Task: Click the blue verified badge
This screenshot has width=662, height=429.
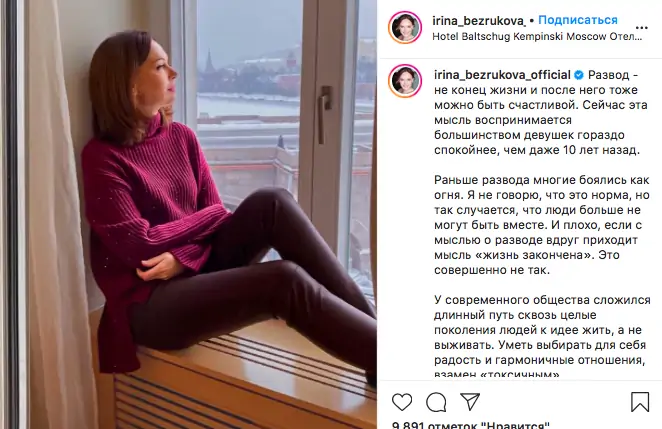Action: point(579,75)
